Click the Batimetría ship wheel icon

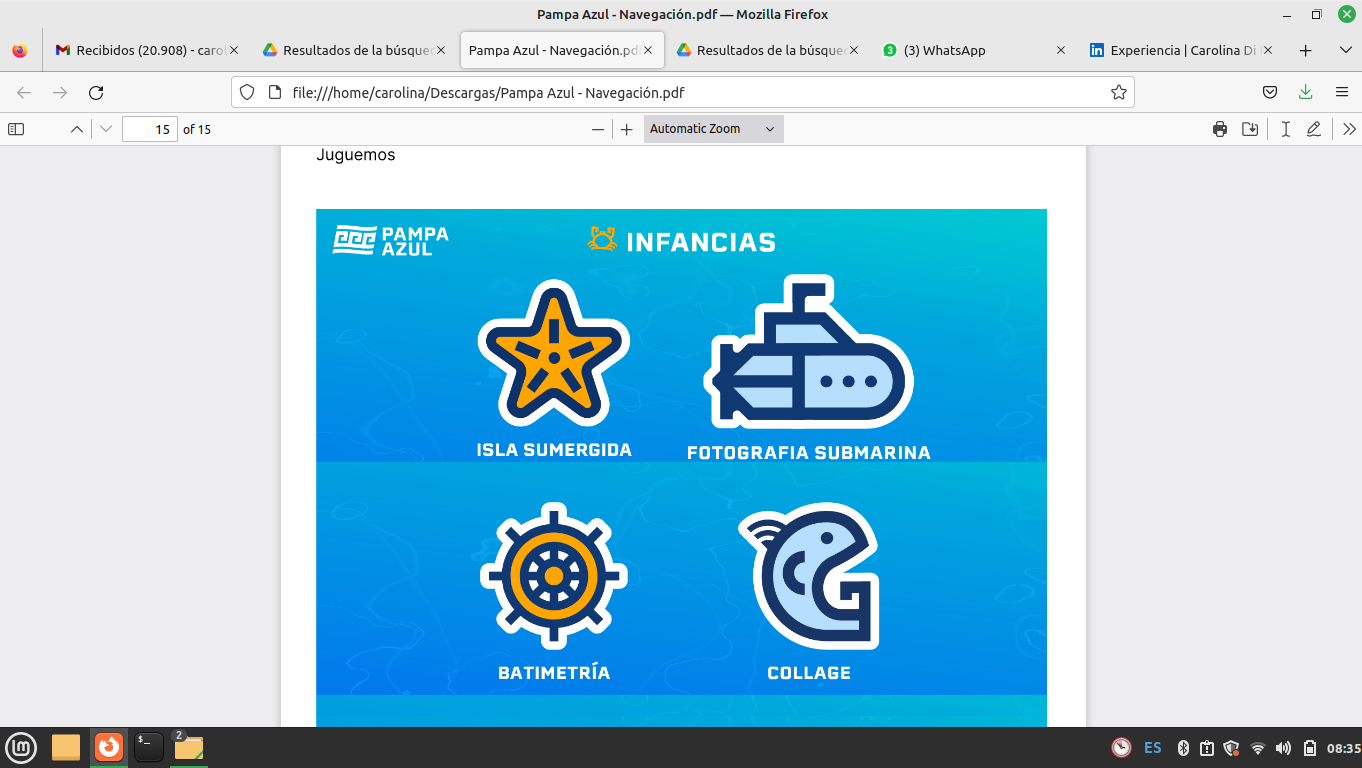click(x=553, y=578)
